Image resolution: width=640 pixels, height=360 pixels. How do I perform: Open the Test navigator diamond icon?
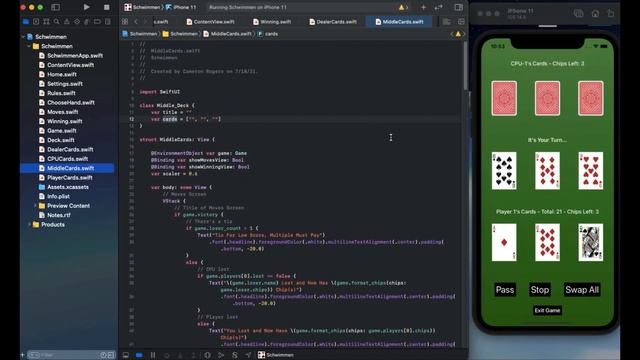tap(77, 22)
